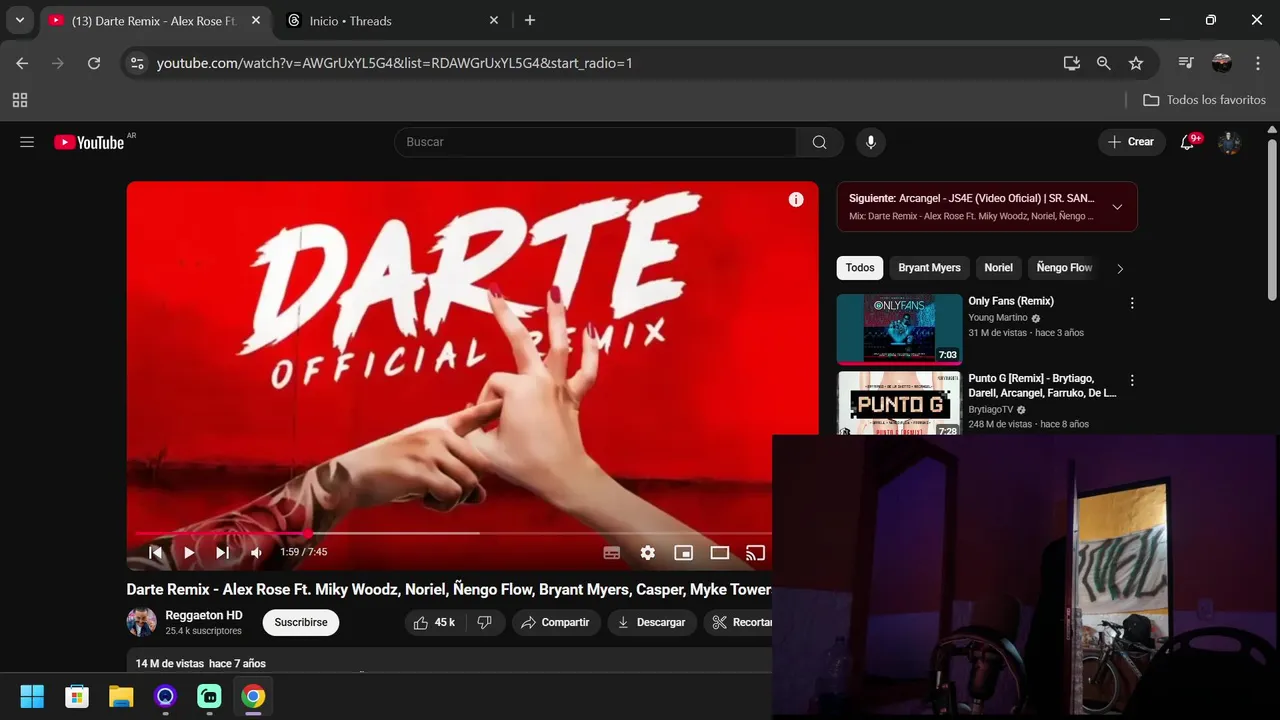Select the Noriel filter chip
The width and height of the screenshot is (1280, 720).
[998, 267]
